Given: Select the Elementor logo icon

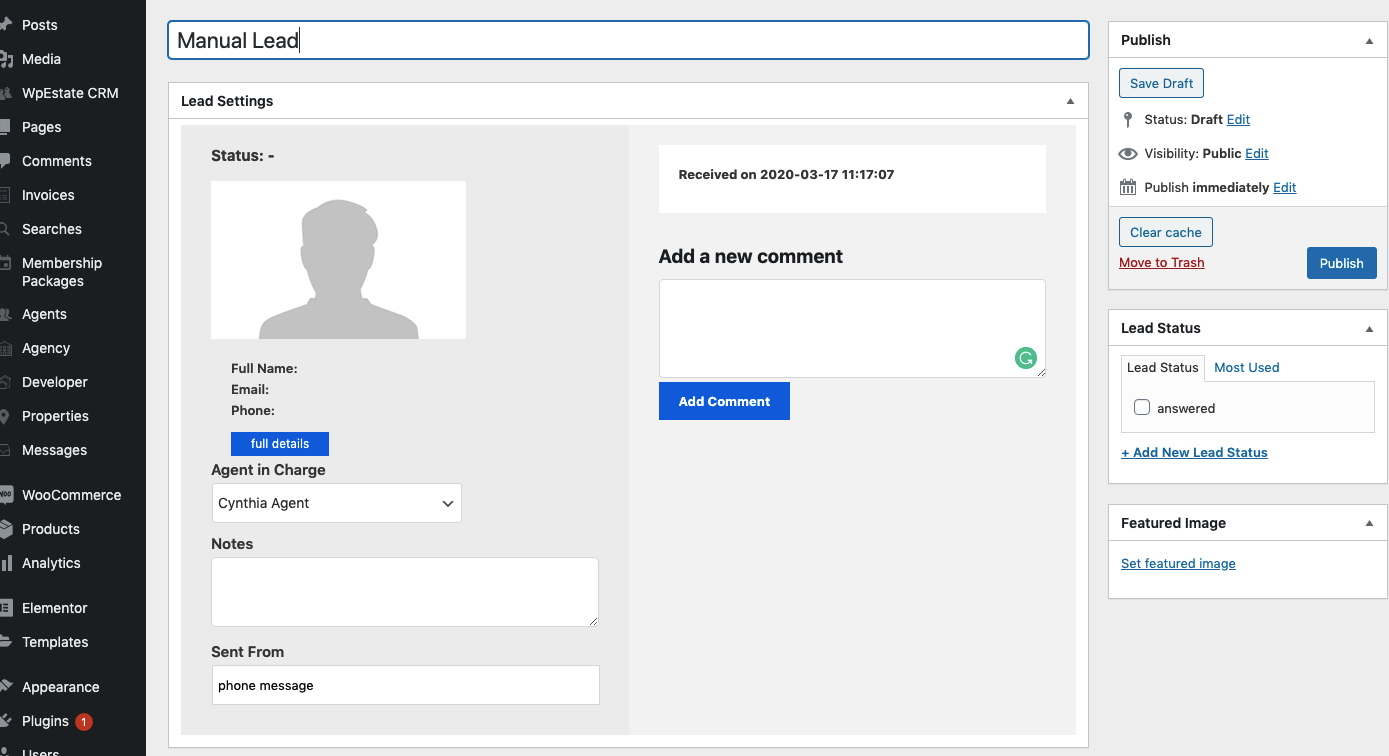Looking at the screenshot, I should point(6,608).
